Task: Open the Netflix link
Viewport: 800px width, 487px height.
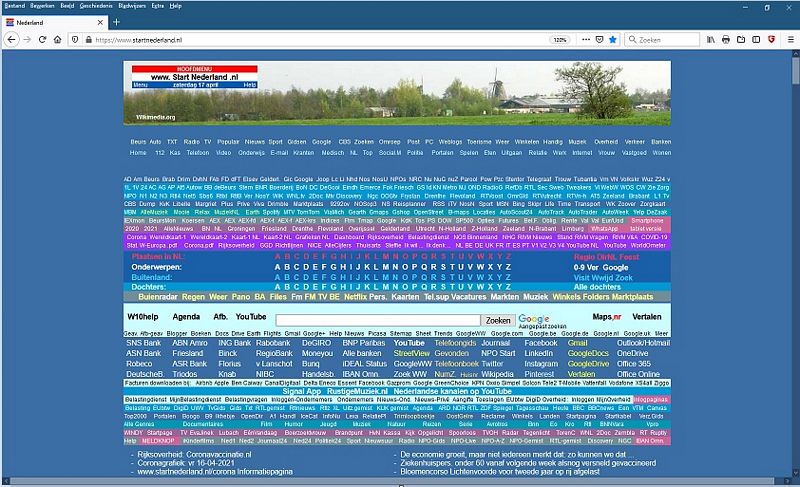Action: [x=355, y=297]
